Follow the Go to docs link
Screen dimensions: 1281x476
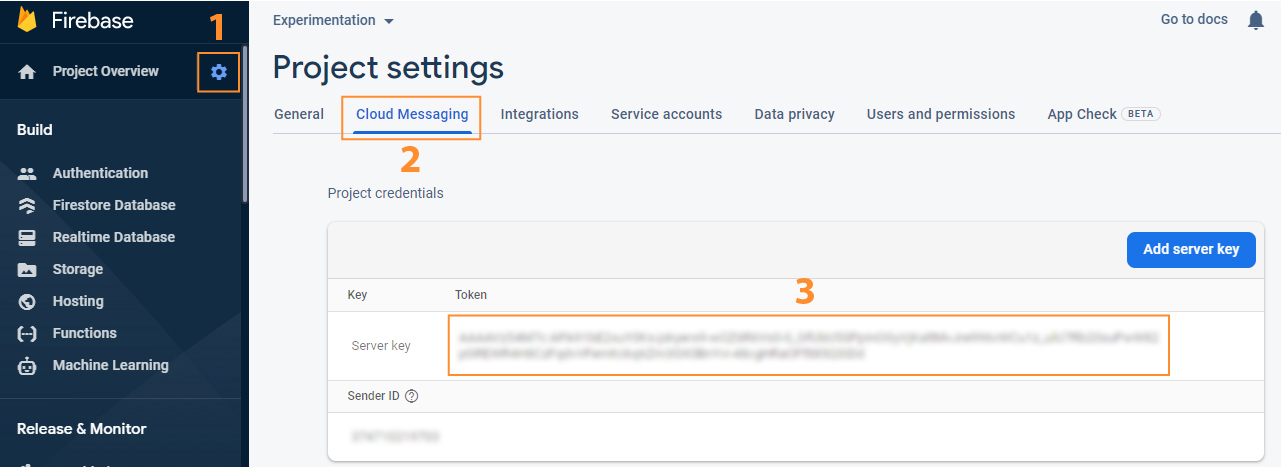pyautogui.click(x=1194, y=19)
